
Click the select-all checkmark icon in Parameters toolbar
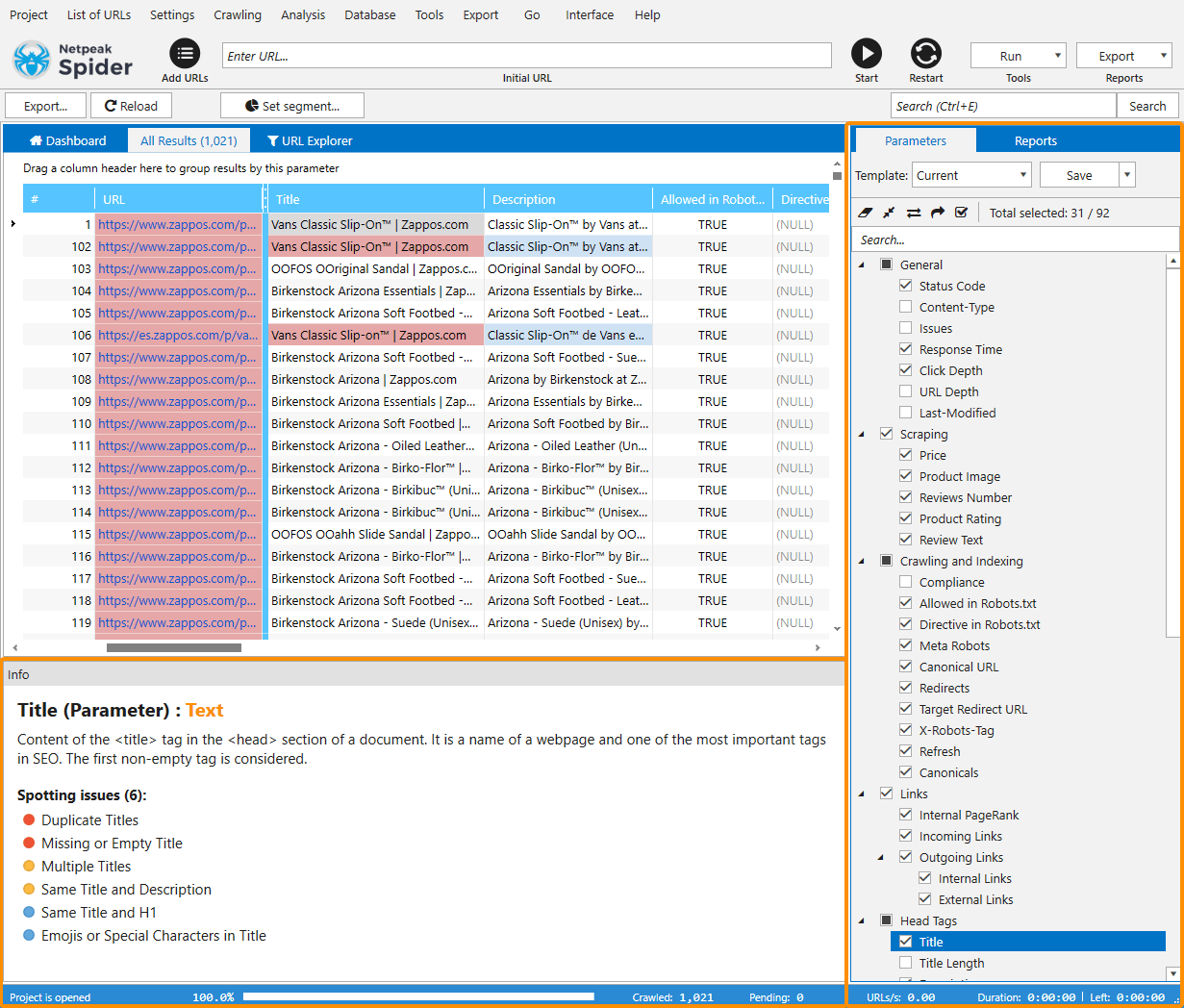click(961, 213)
